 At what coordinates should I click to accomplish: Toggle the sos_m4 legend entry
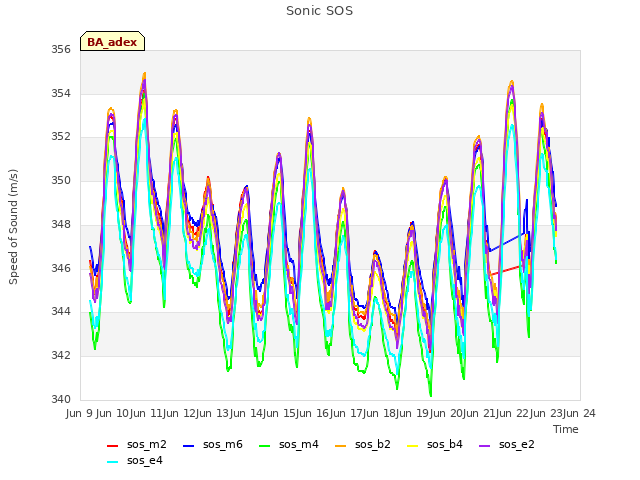click(289, 444)
